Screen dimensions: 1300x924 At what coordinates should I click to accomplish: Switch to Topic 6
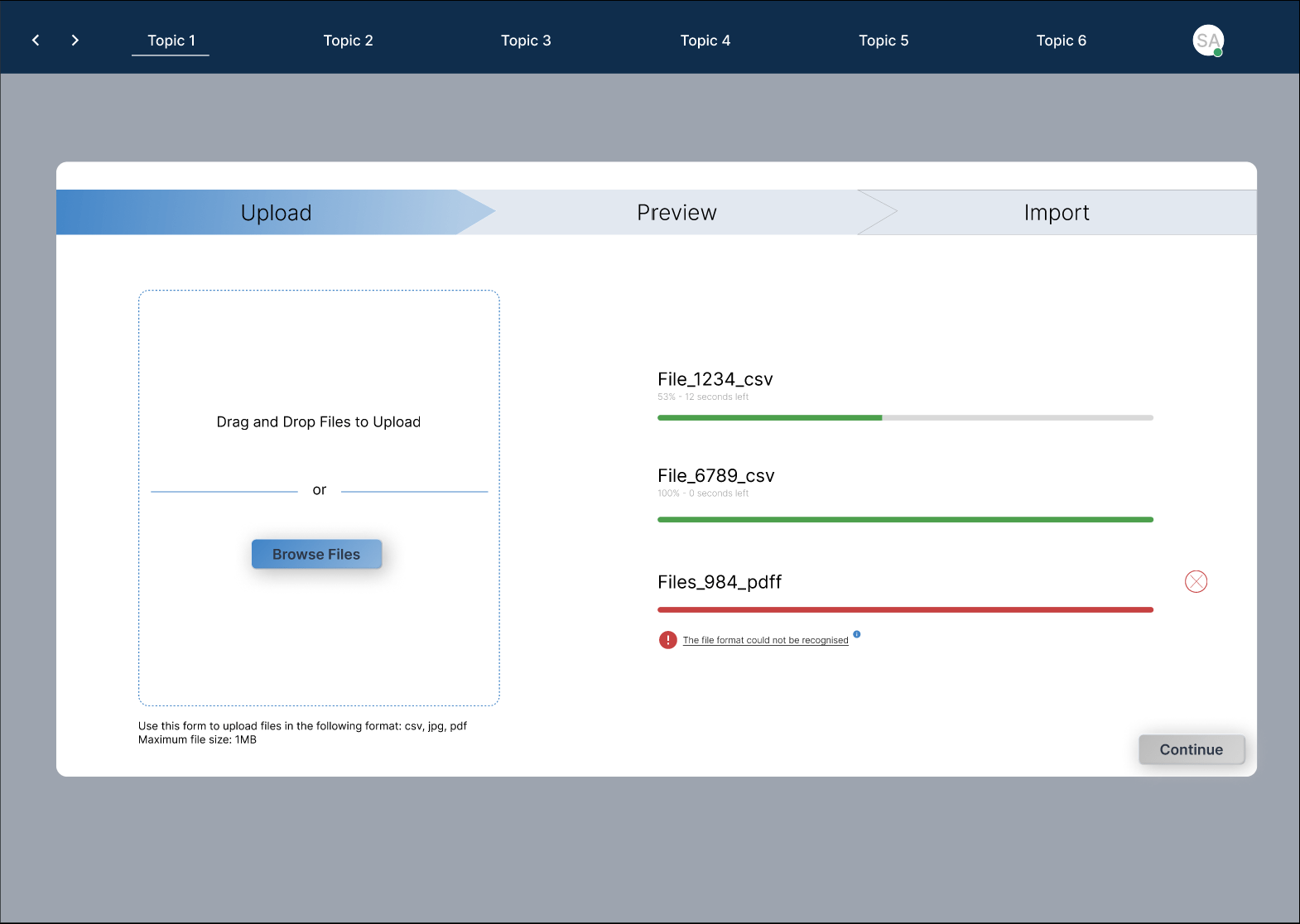[1062, 41]
